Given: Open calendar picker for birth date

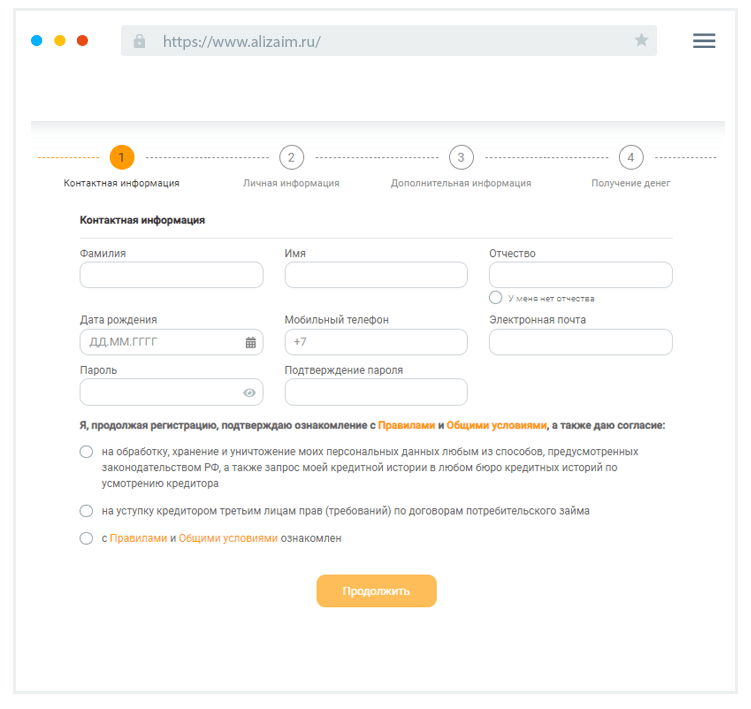Looking at the screenshot, I should [x=251, y=342].
